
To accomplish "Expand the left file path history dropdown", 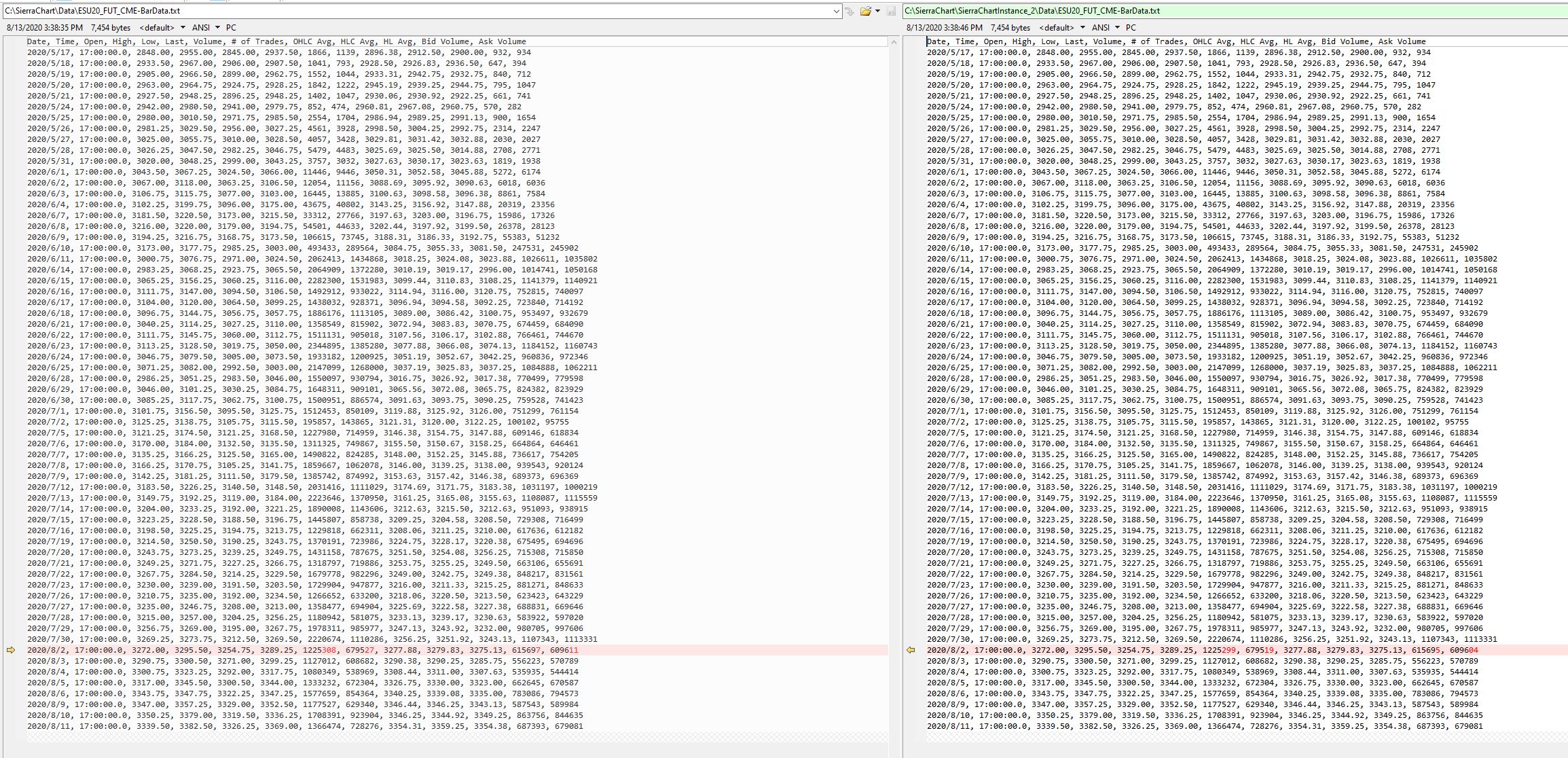I will (x=836, y=11).
